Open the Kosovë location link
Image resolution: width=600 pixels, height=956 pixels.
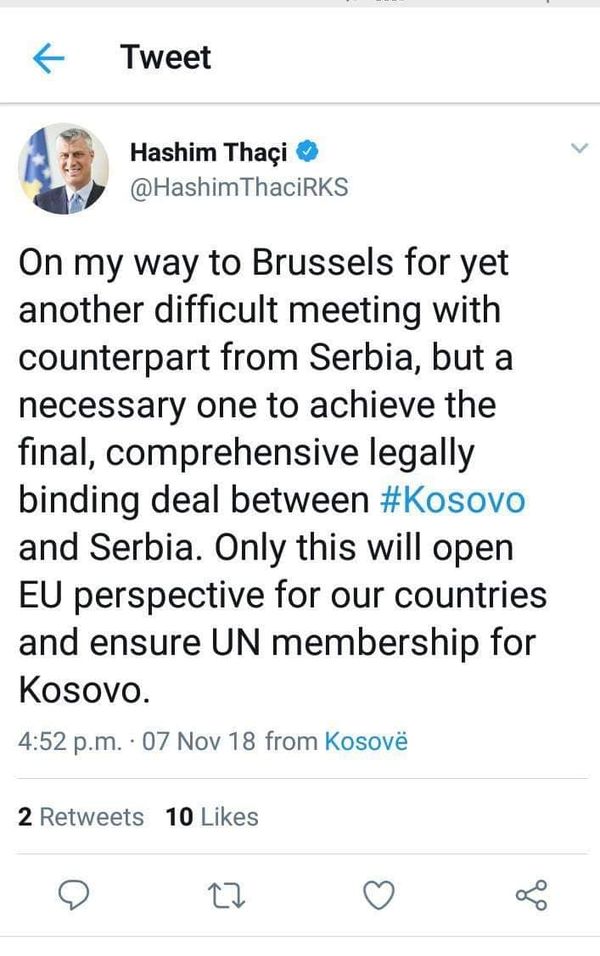click(366, 741)
